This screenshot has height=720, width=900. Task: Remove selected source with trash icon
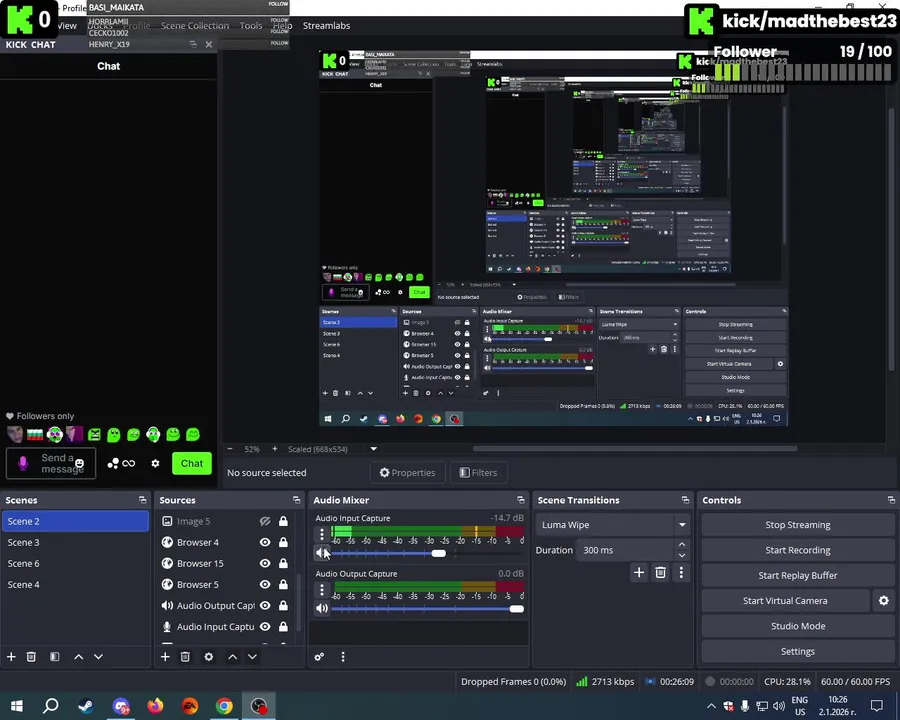185,656
